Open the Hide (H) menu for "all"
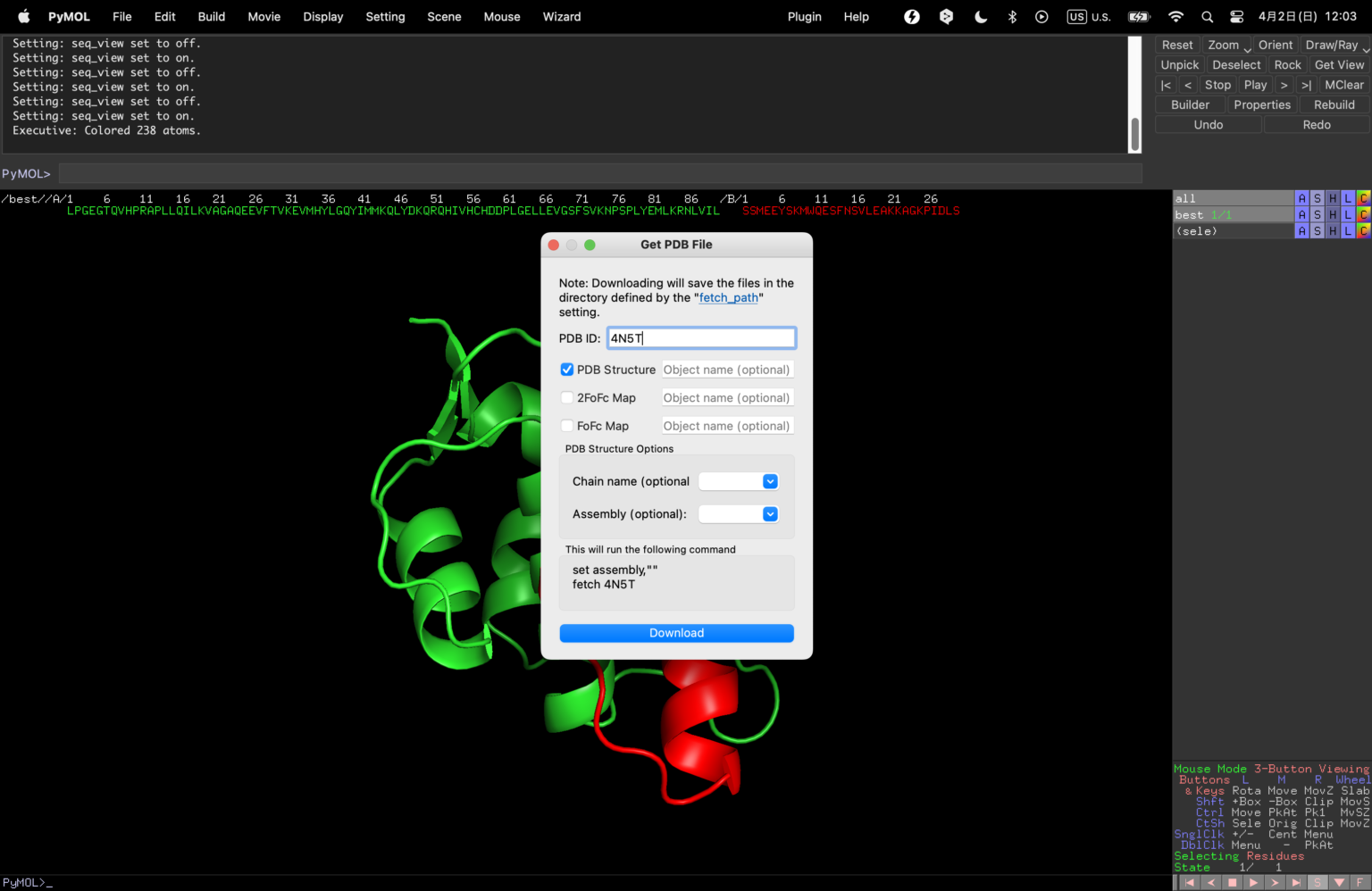The height and width of the screenshot is (891, 1372). click(x=1332, y=198)
